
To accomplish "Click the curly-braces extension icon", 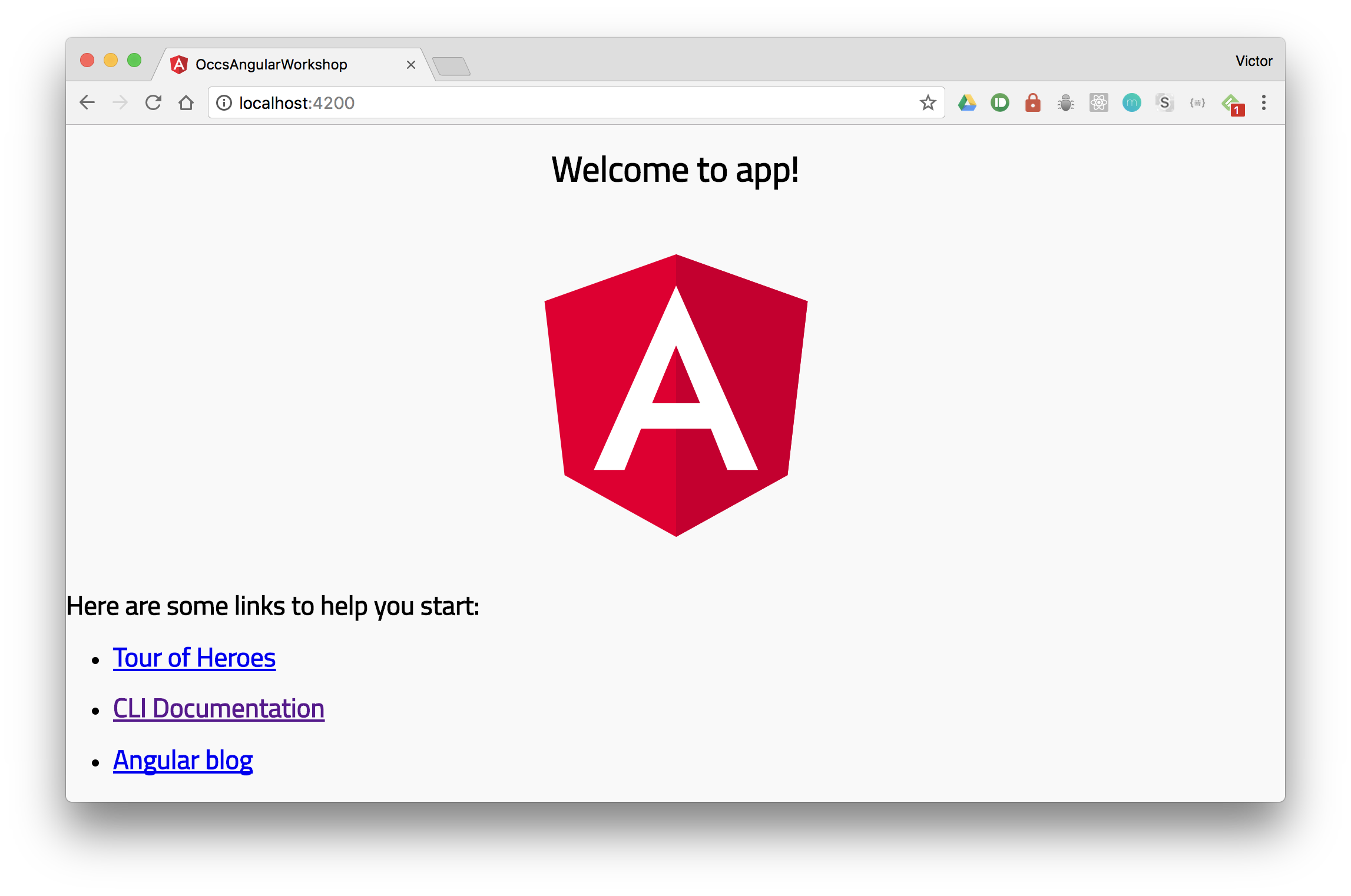I will tap(1197, 103).
